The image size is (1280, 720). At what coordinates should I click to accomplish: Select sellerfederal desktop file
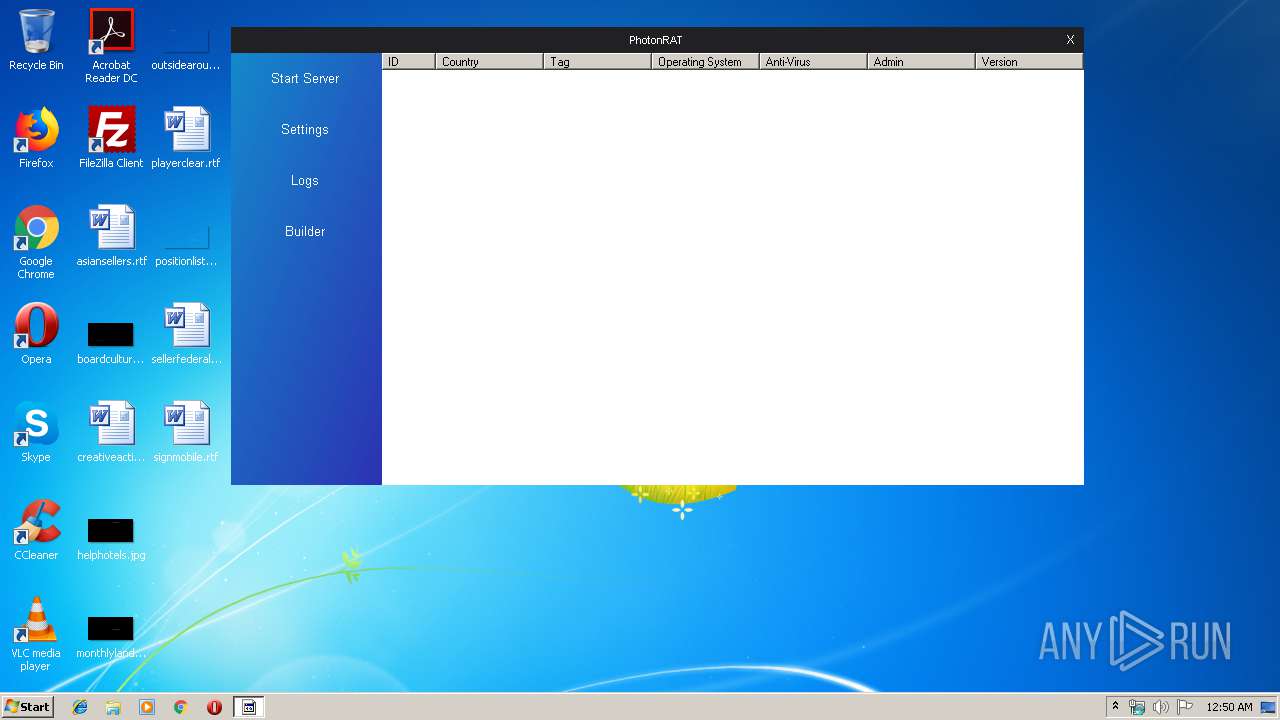tap(186, 334)
